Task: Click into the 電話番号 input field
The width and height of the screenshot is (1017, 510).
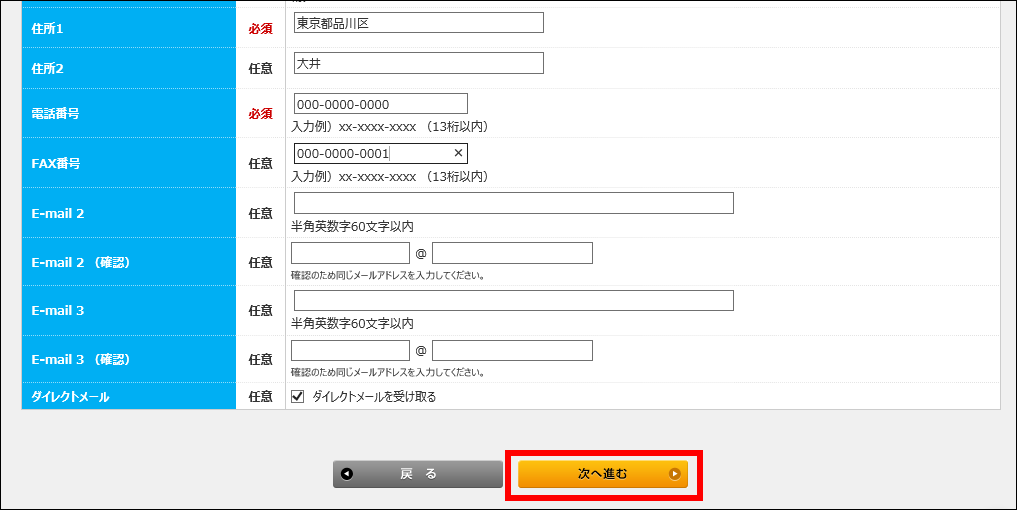Action: click(x=380, y=104)
